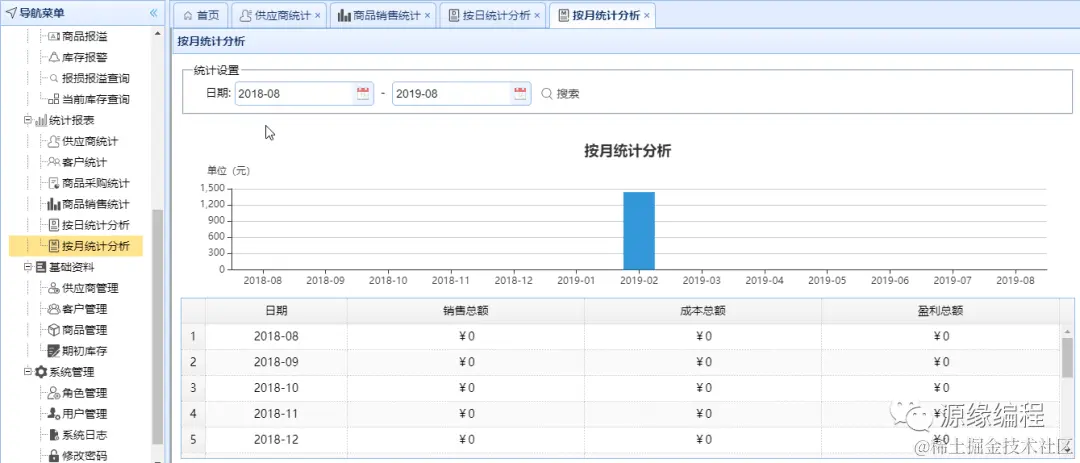Viewport: 1080px width, 463px height.
Task: Open 商品报溢 in the sidebar
Action: pyautogui.click(x=84, y=36)
